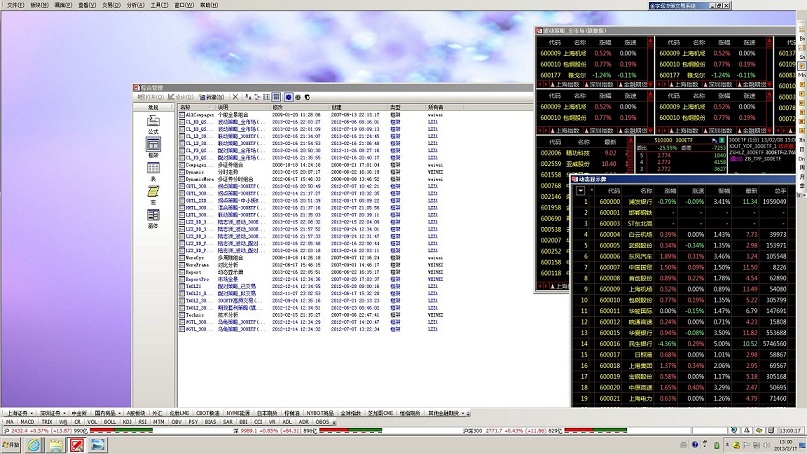Click the 开始 Start button
807x454 pixels.
11,445
